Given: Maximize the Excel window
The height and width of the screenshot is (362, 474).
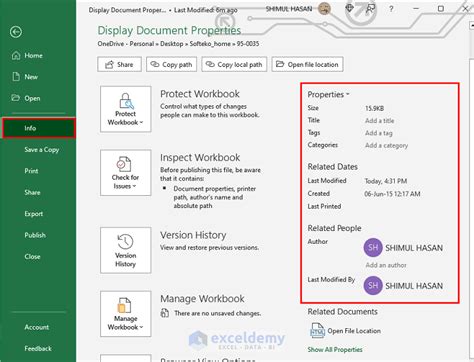Looking at the screenshot, I should 441,9.
